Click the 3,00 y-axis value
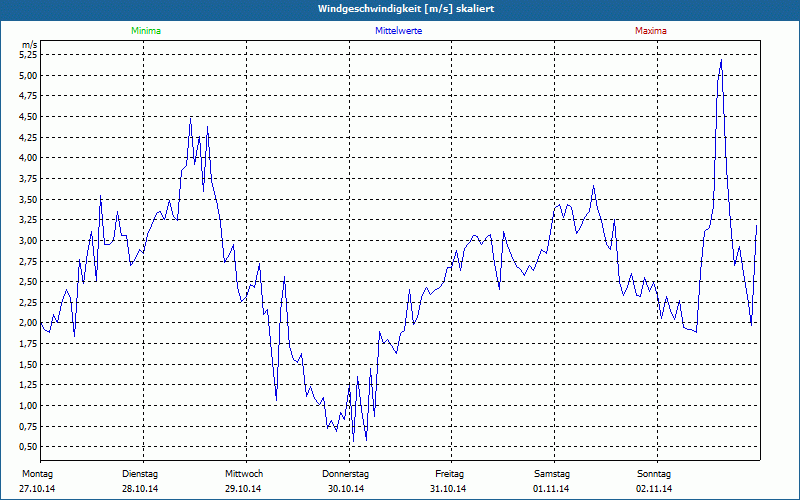800x500 pixels. [29, 240]
